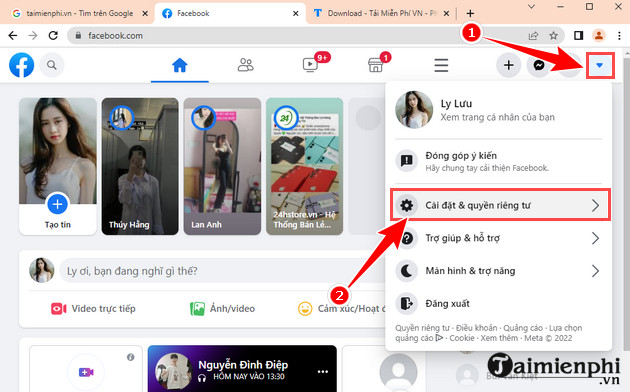Bookmark the page with the star icon
Screen dimensions: 630x392
pos(553,36)
